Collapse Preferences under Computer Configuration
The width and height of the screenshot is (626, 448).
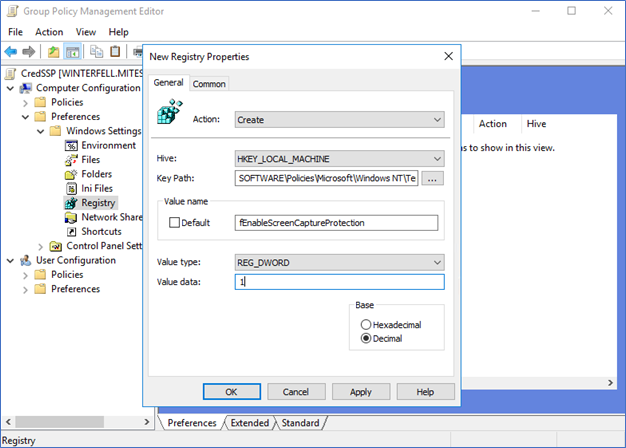click(x=25, y=117)
